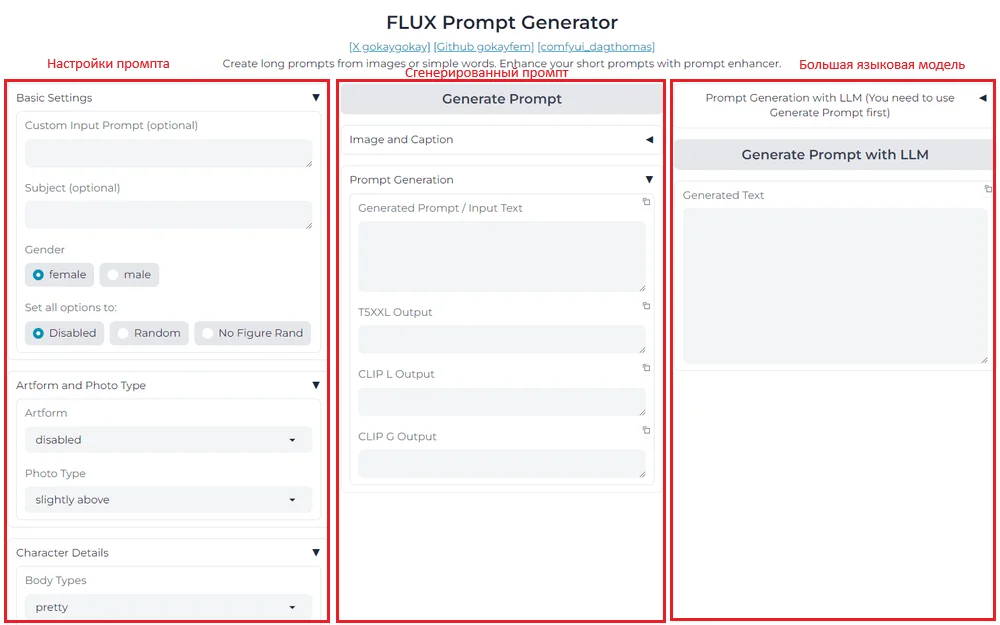
Task: Copy the CLIP G Output text
Action: click(646, 430)
